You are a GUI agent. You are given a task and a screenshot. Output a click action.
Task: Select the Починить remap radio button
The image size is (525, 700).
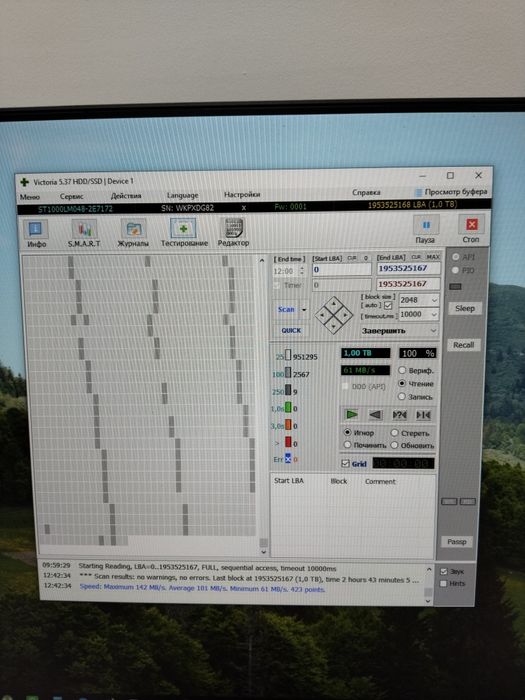click(x=347, y=445)
